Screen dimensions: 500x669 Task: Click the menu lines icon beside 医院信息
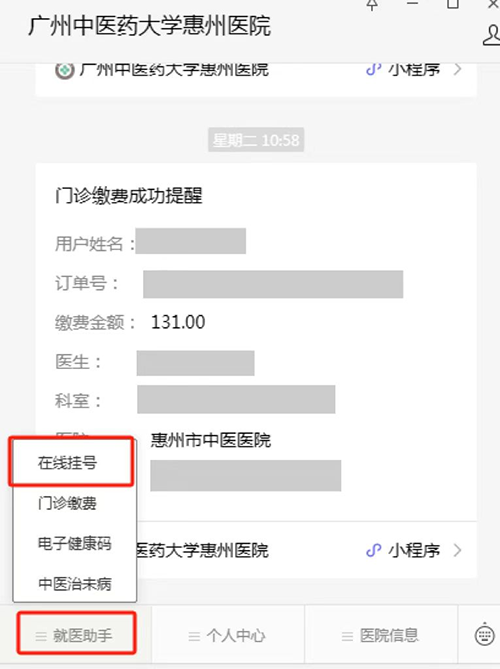(x=347, y=637)
